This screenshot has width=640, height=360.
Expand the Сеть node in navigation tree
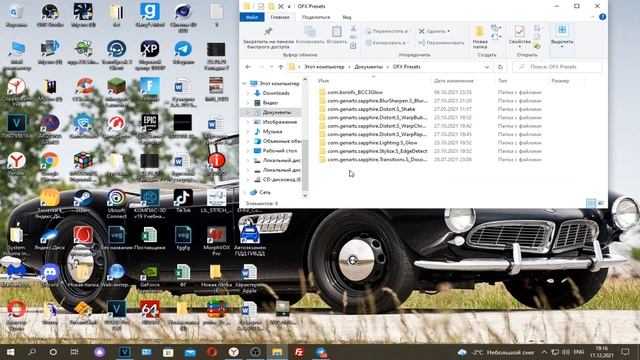point(244,192)
